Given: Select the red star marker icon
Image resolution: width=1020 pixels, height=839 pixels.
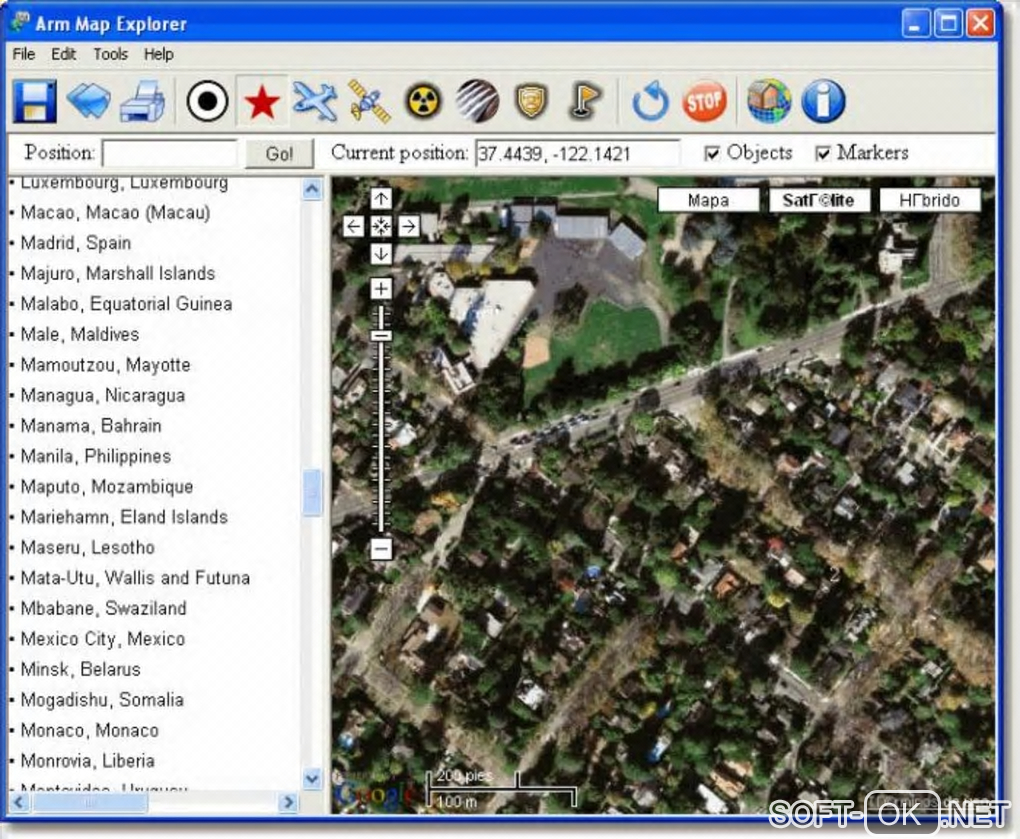Looking at the screenshot, I should (x=262, y=102).
